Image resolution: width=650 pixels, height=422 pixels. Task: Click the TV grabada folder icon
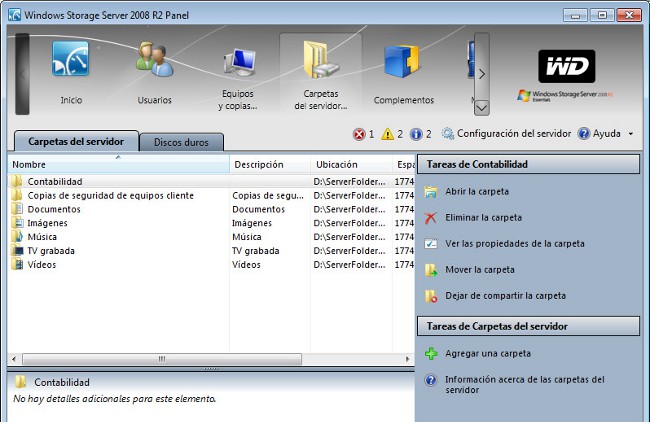17,250
